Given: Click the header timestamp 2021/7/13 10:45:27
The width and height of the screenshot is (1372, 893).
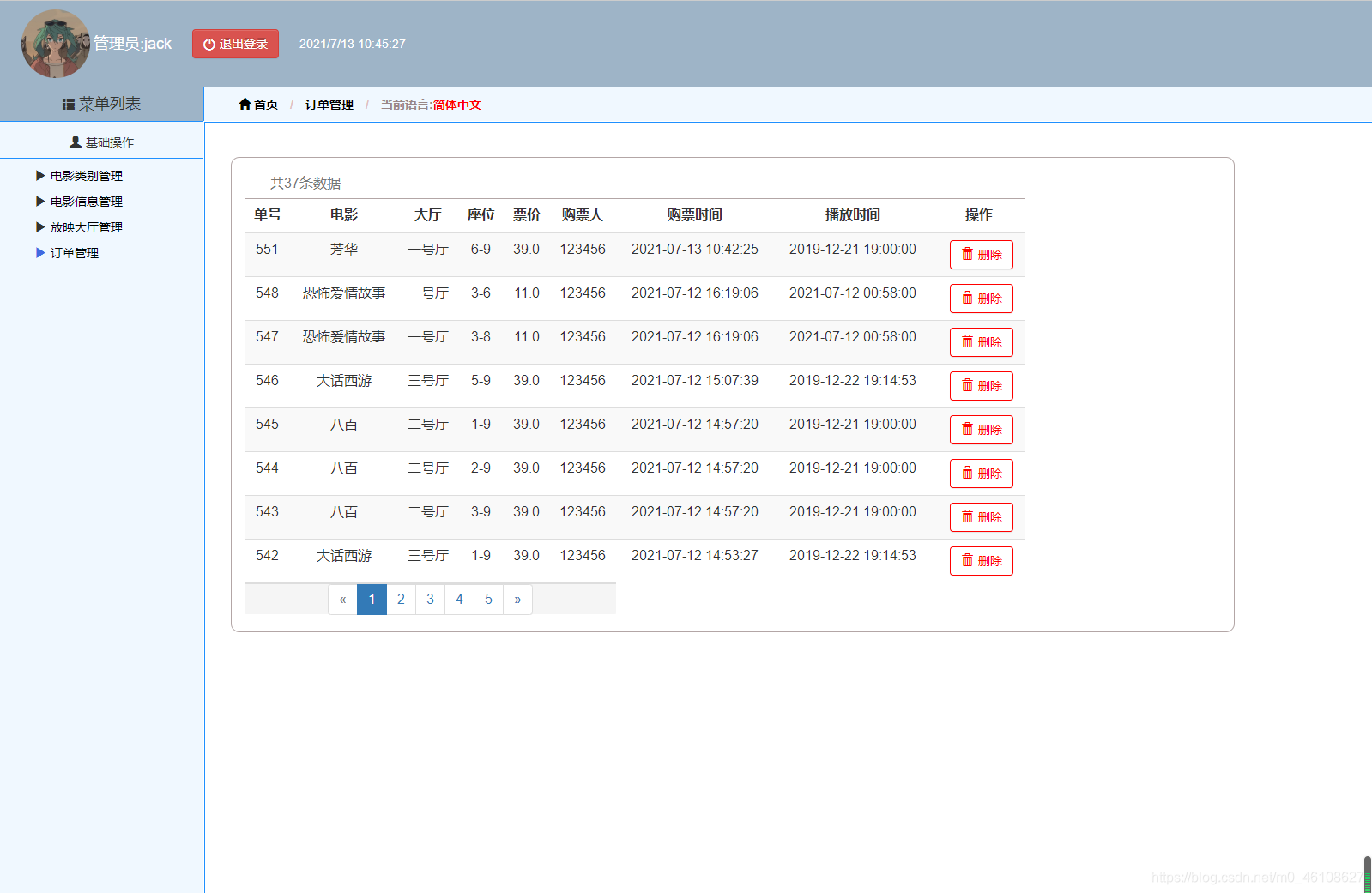Looking at the screenshot, I should point(352,44).
